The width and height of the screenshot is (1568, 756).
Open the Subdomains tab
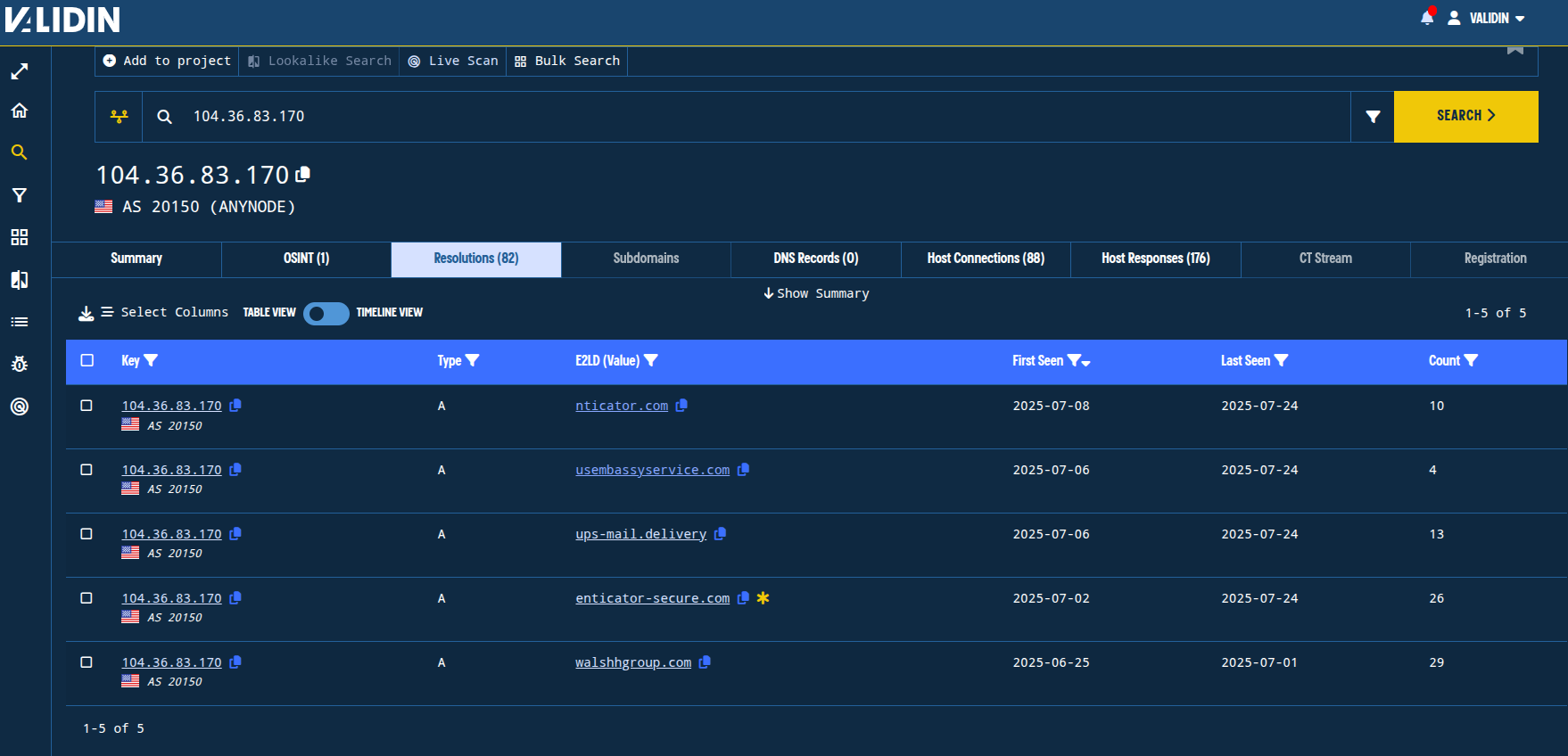point(646,259)
